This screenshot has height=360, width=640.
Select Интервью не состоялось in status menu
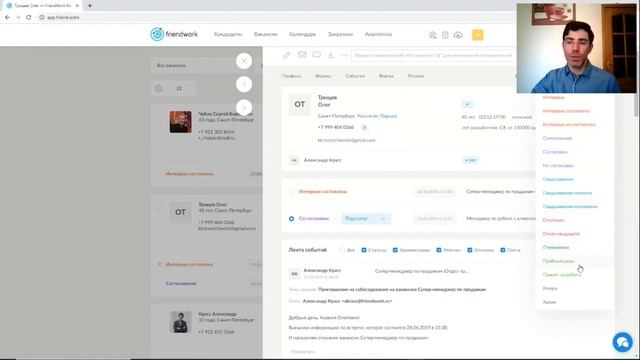click(x=569, y=124)
